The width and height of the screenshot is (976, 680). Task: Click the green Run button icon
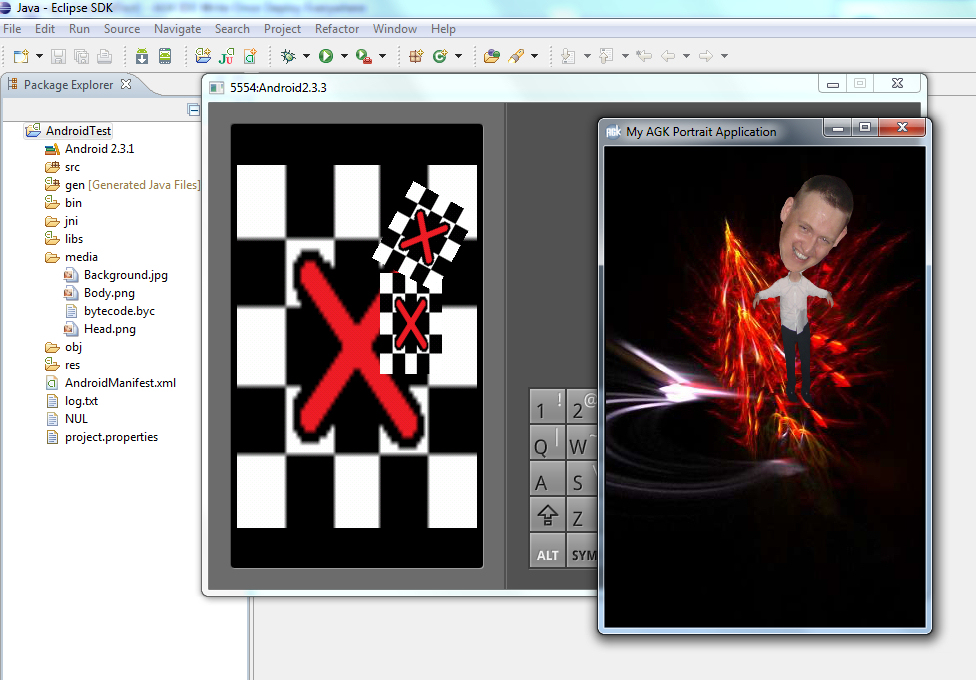pyautogui.click(x=326, y=56)
